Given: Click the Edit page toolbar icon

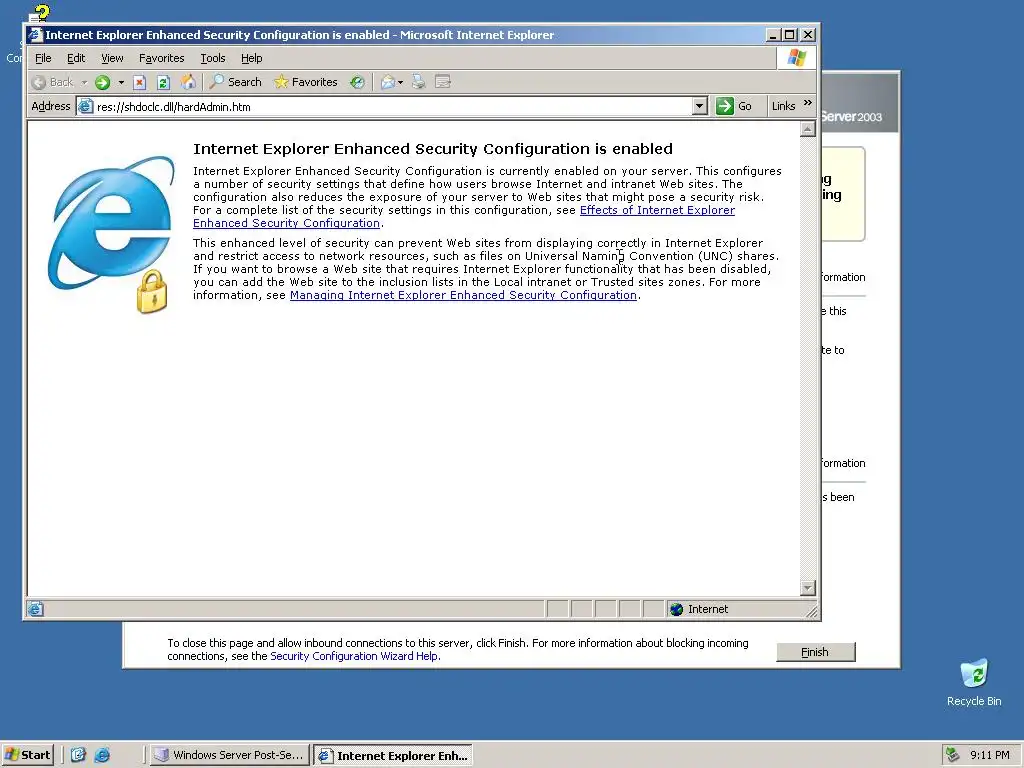Looking at the screenshot, I should [x=443, y=82].
